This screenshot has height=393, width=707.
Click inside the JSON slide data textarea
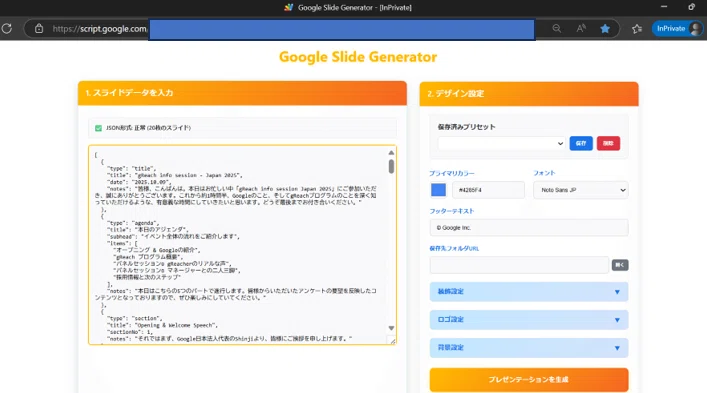pos(239,245)
